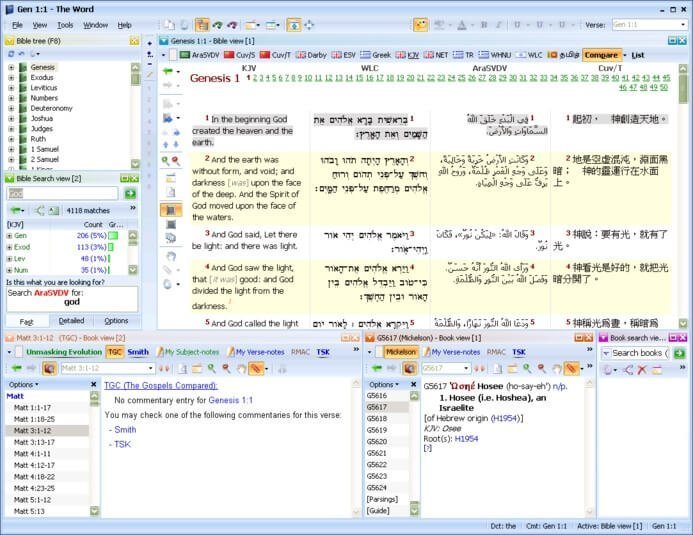Click green zoom-in icon in TGC book view toolbar

pyautogui.click(x=212, y=368)
